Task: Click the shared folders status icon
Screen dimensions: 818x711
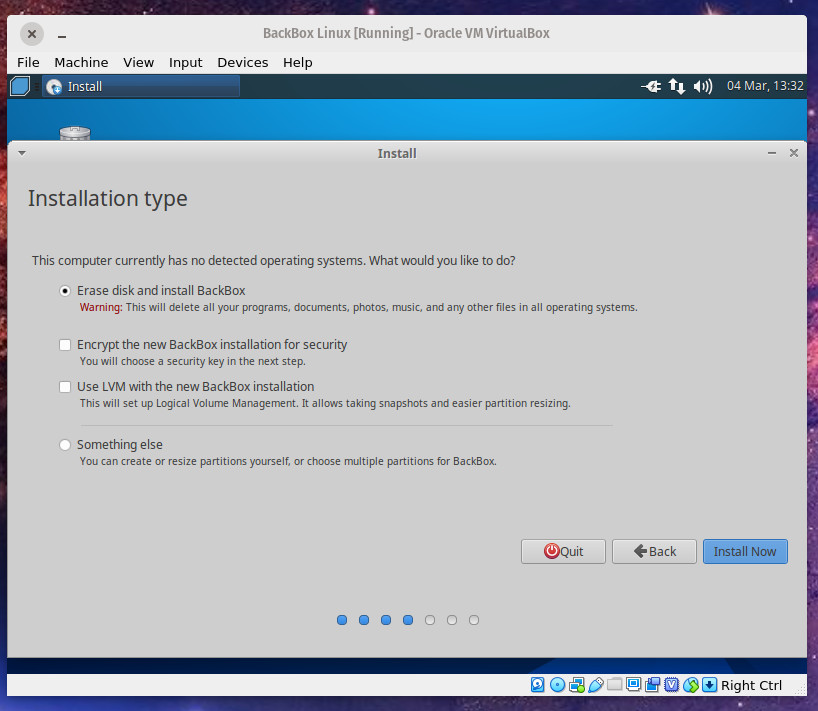Action: click(615, 685)
